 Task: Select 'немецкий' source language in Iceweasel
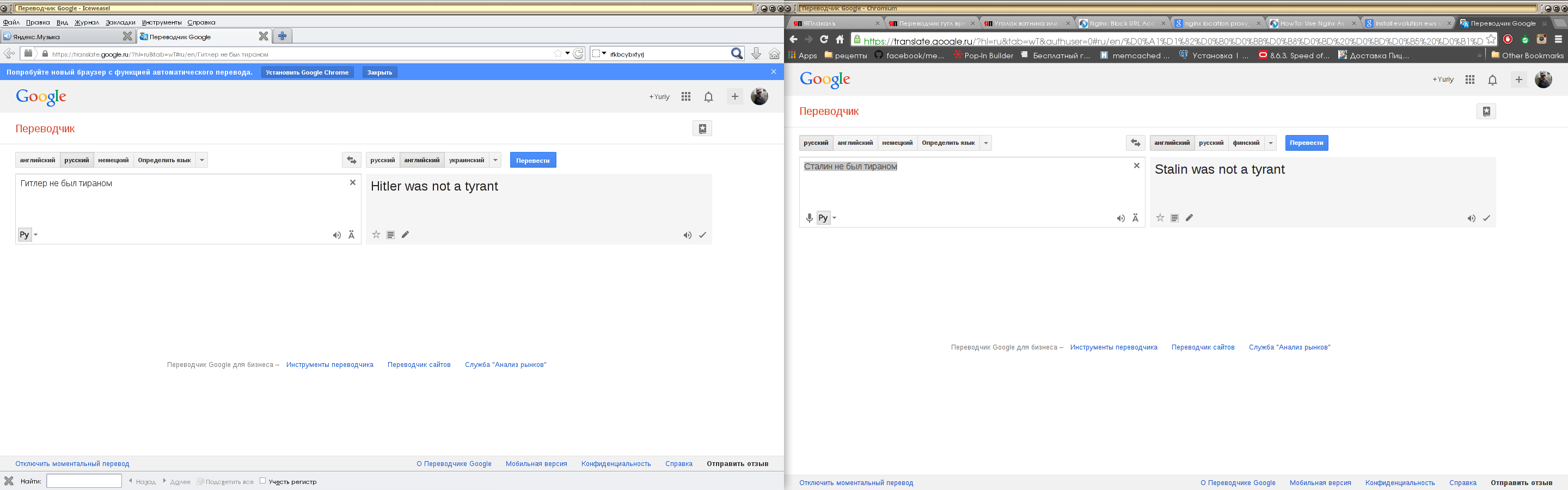[113, 160]
